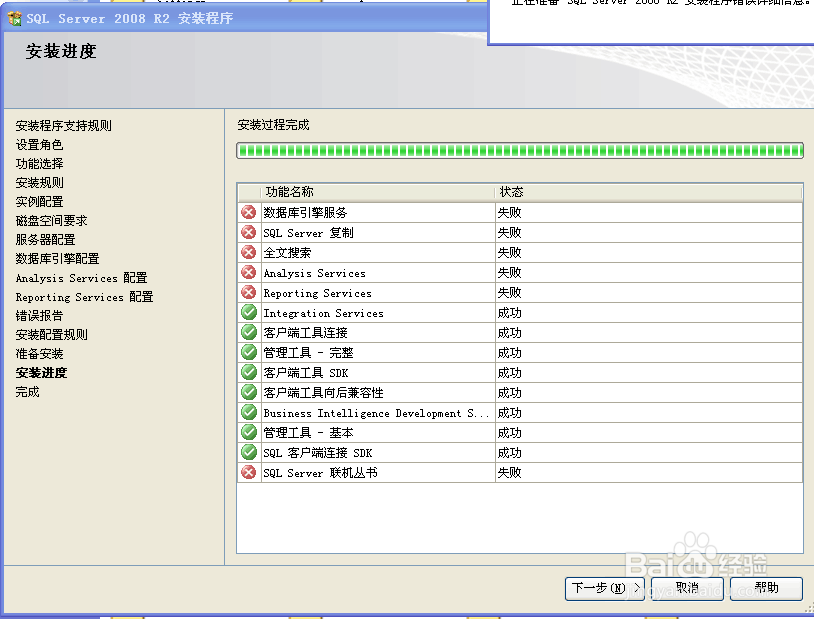Click the green check beside 管理工具 - 完整
This screenshot has width=814, height=619.
click(249, 352)
